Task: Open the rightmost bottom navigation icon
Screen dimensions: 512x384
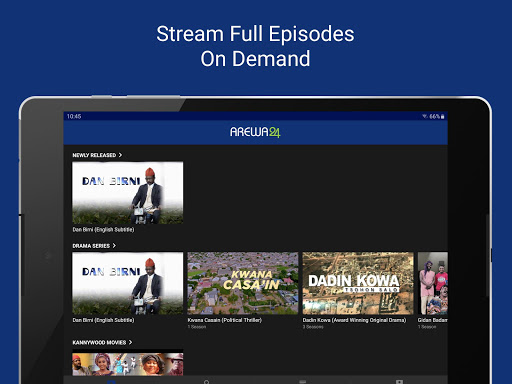Action: click(x=399, y=382)
